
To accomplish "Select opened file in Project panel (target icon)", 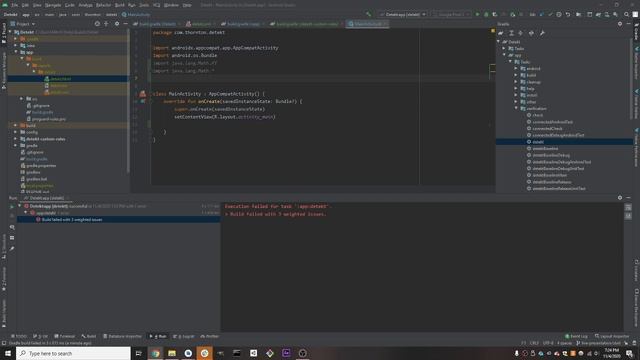I will pyautogui.click(x=97, y=24).
